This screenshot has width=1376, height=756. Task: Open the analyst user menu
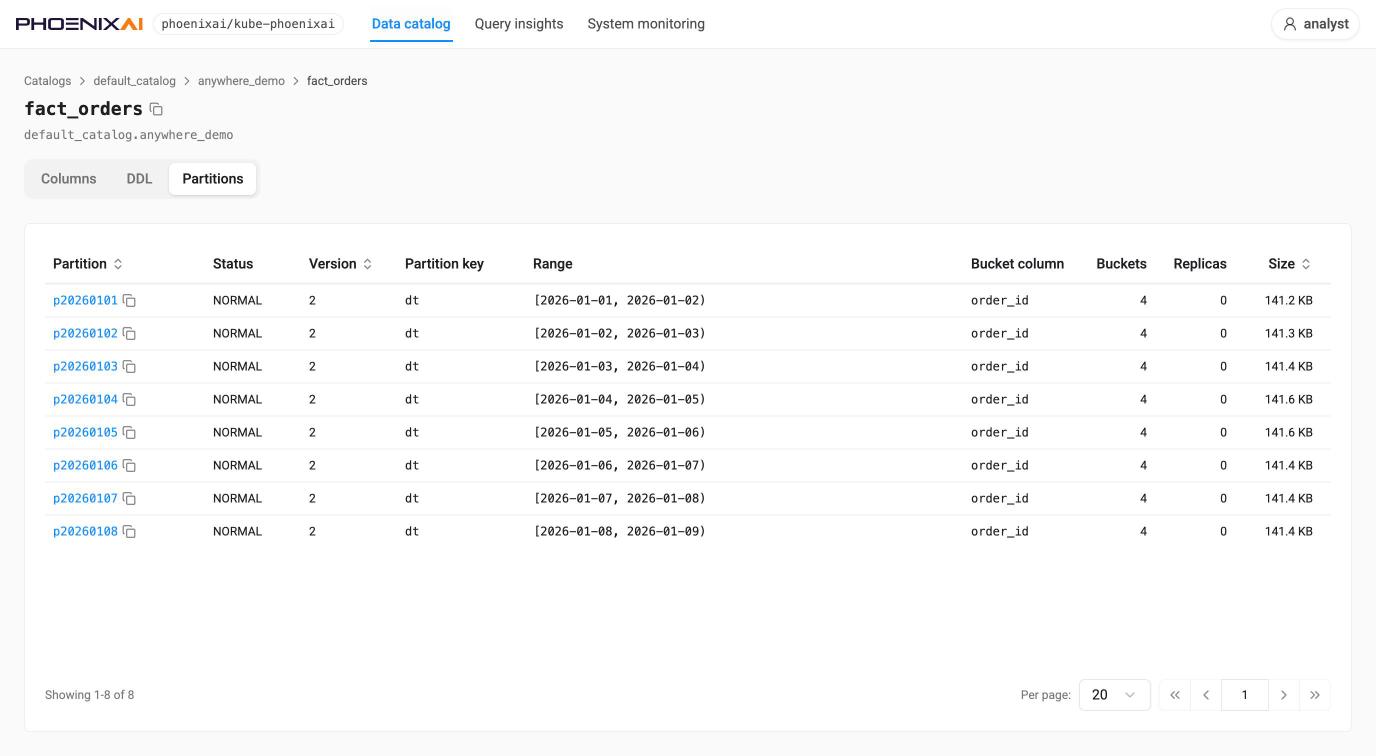coord(1315,24)
